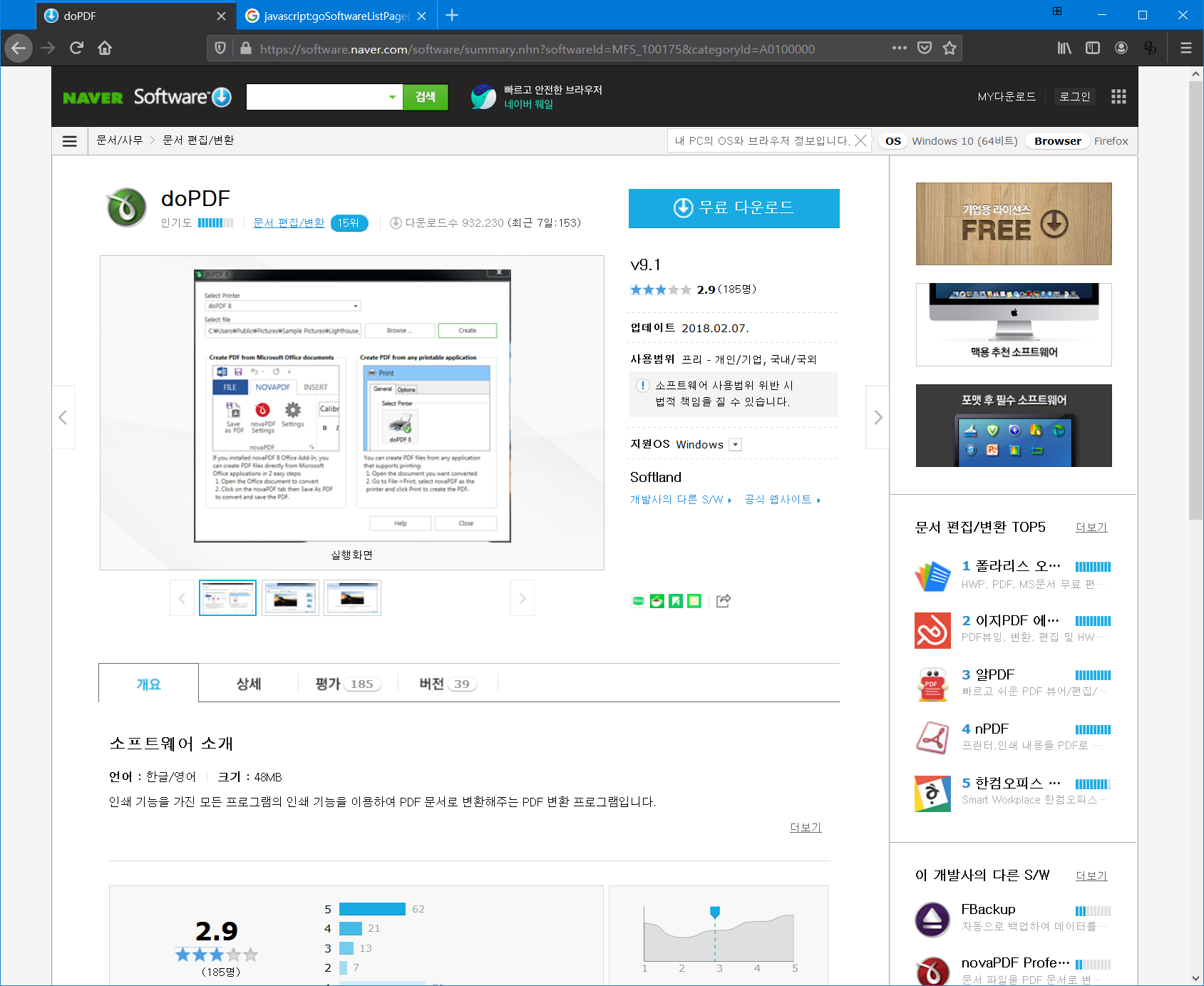Open 네이버 웨일 link
The width and height of the screenshot is (1204, 986).
[528, 104]
